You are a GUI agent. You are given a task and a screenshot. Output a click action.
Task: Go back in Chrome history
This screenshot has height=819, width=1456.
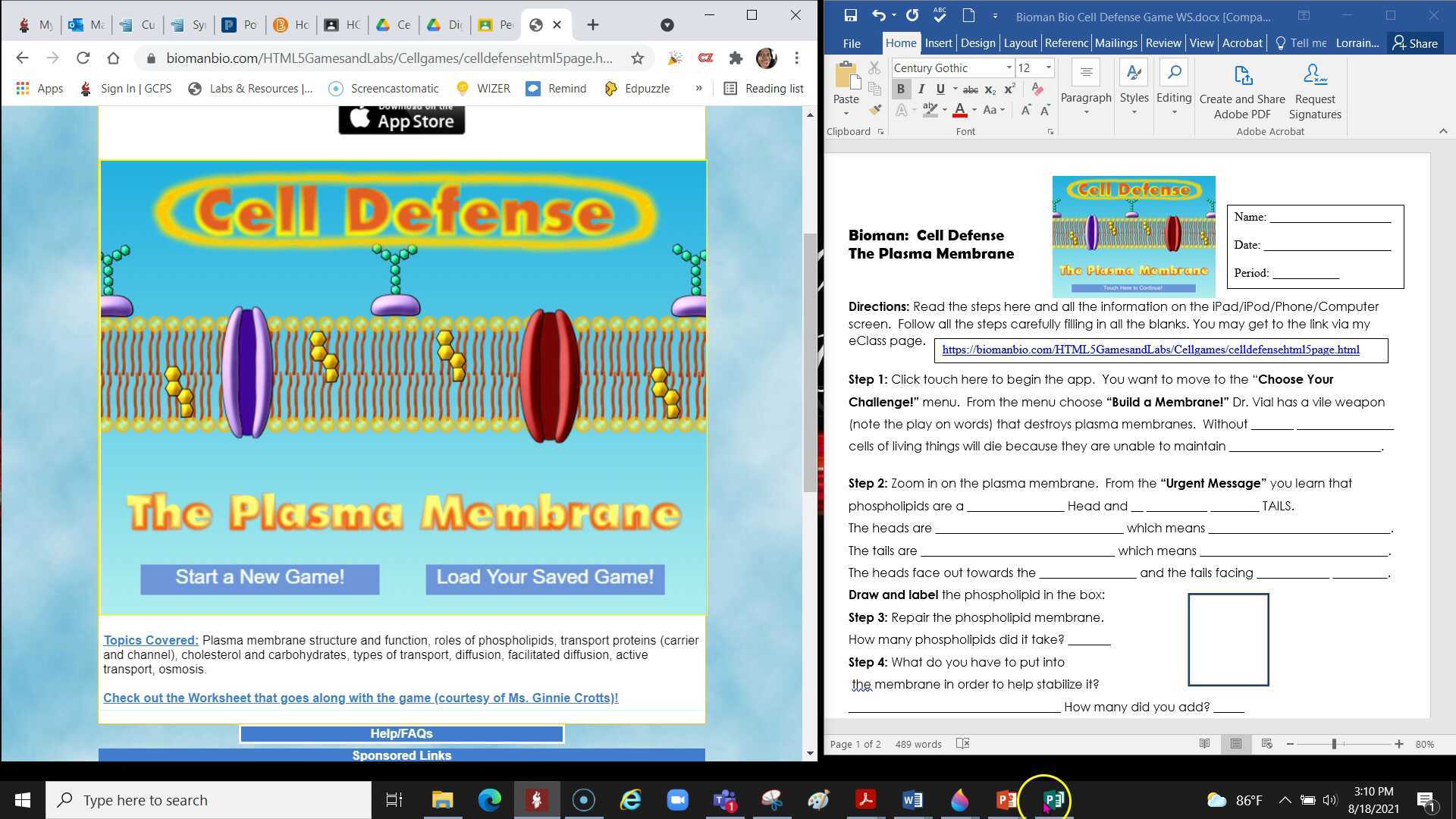[22, 58]
